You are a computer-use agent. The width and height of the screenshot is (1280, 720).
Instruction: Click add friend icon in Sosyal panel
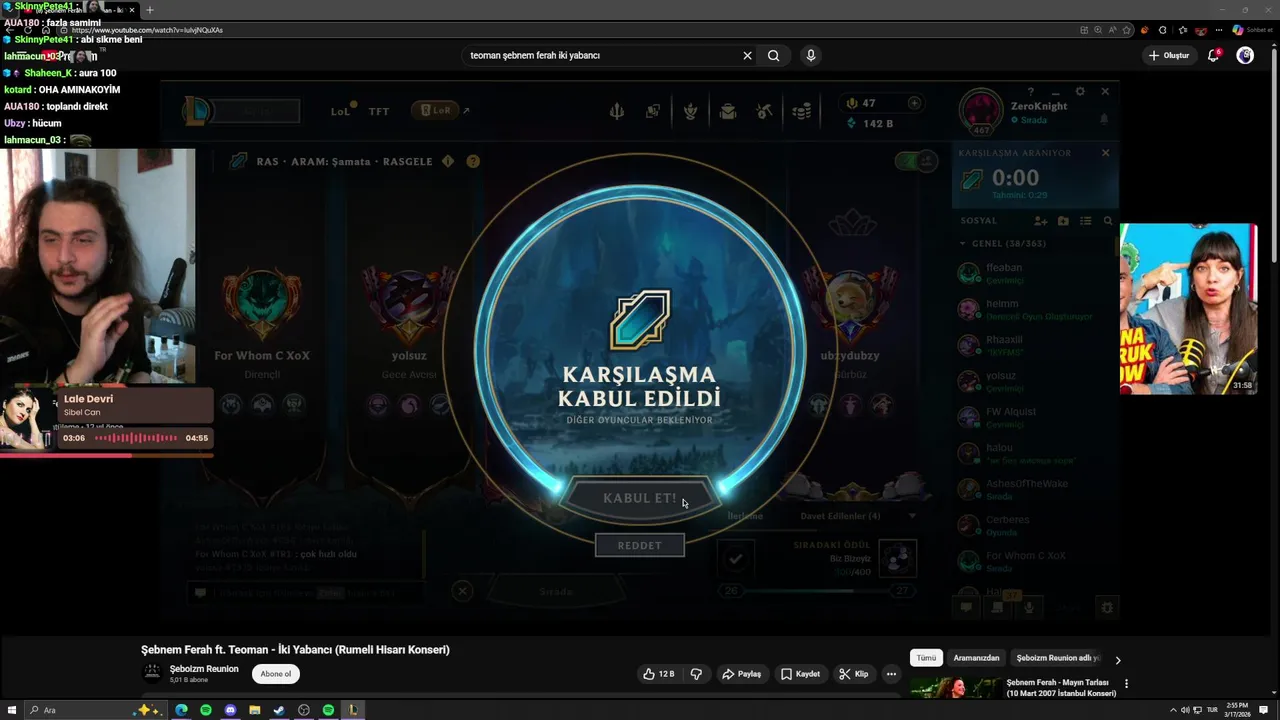pos(1041,221)
